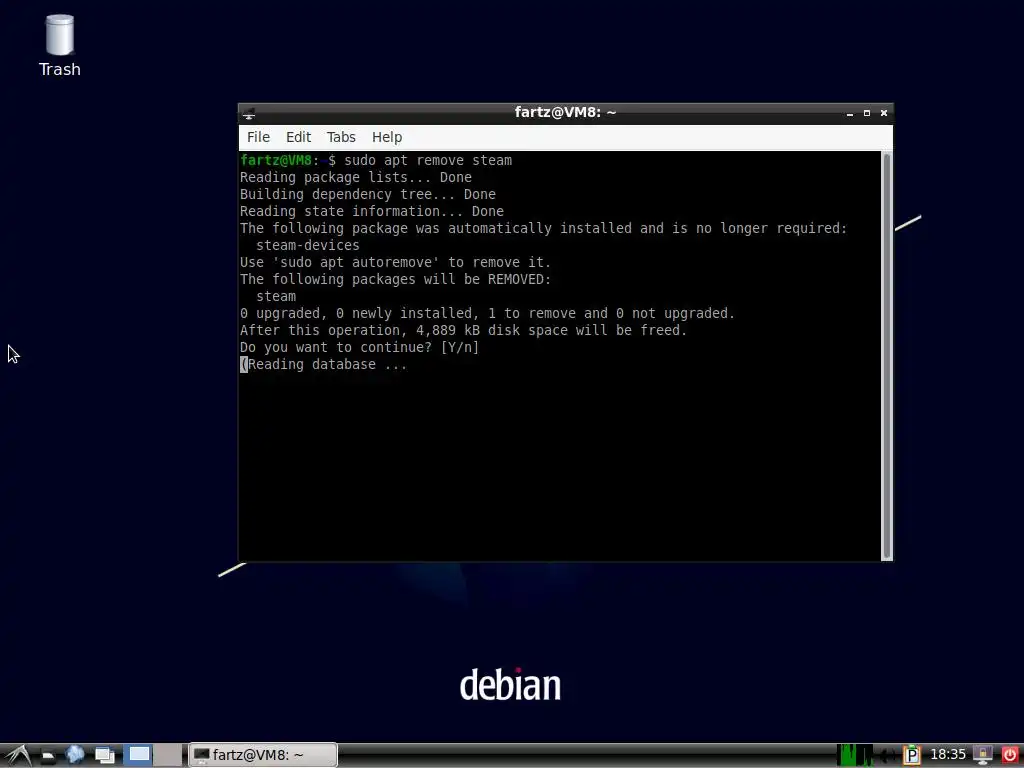
Task: Click the 'steam-devices' package line
Action: point(308,246)
